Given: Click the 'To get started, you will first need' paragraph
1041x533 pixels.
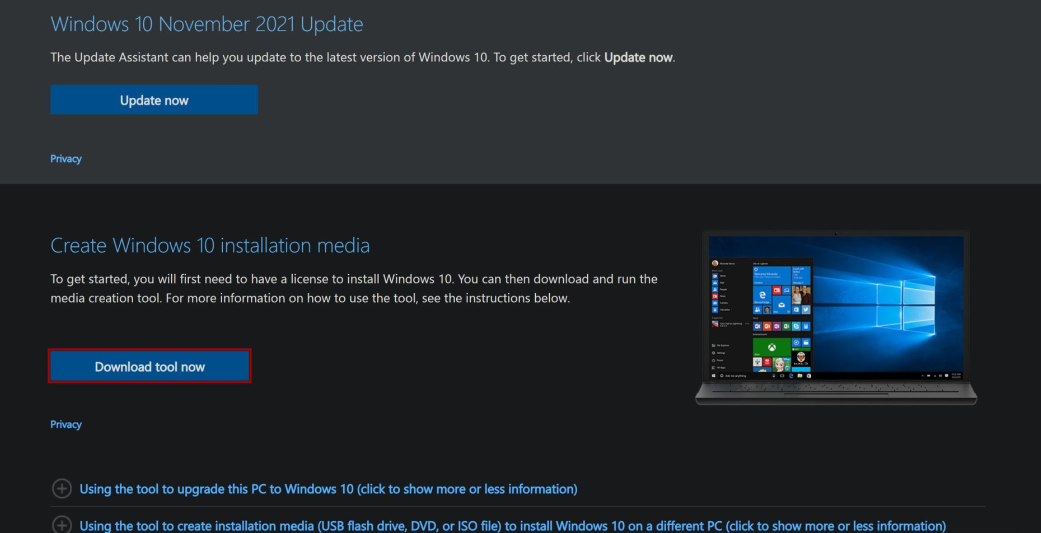Looking at the screenshot, I should pyautogui.click(x=354, y=288).
